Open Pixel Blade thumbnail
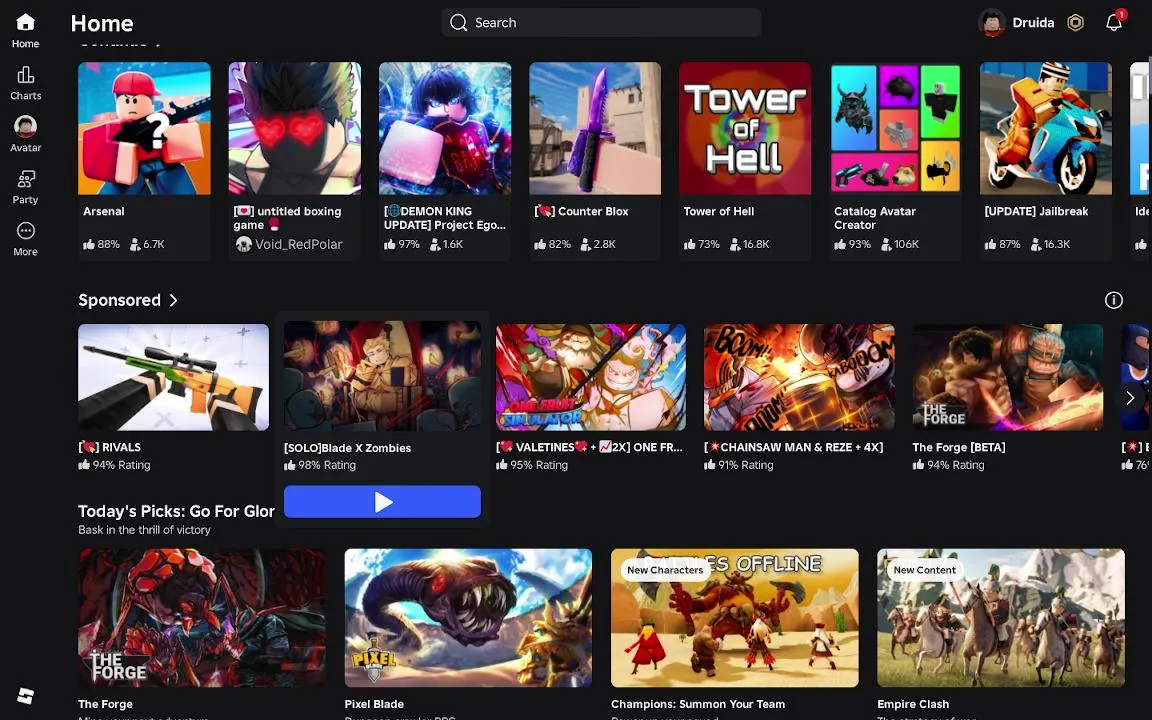The width and height of the screenshot is (1152, 720). [468, 618]
